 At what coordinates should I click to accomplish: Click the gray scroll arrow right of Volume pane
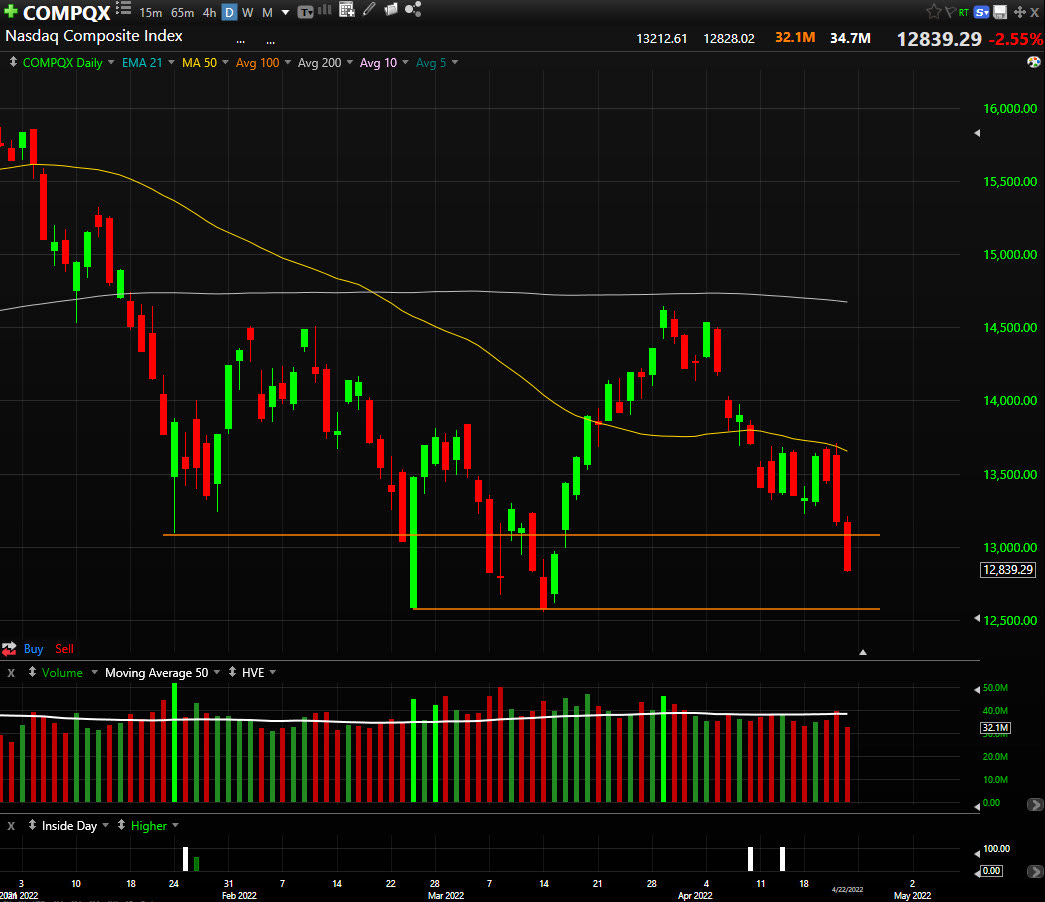click(x=1034, y=805)
